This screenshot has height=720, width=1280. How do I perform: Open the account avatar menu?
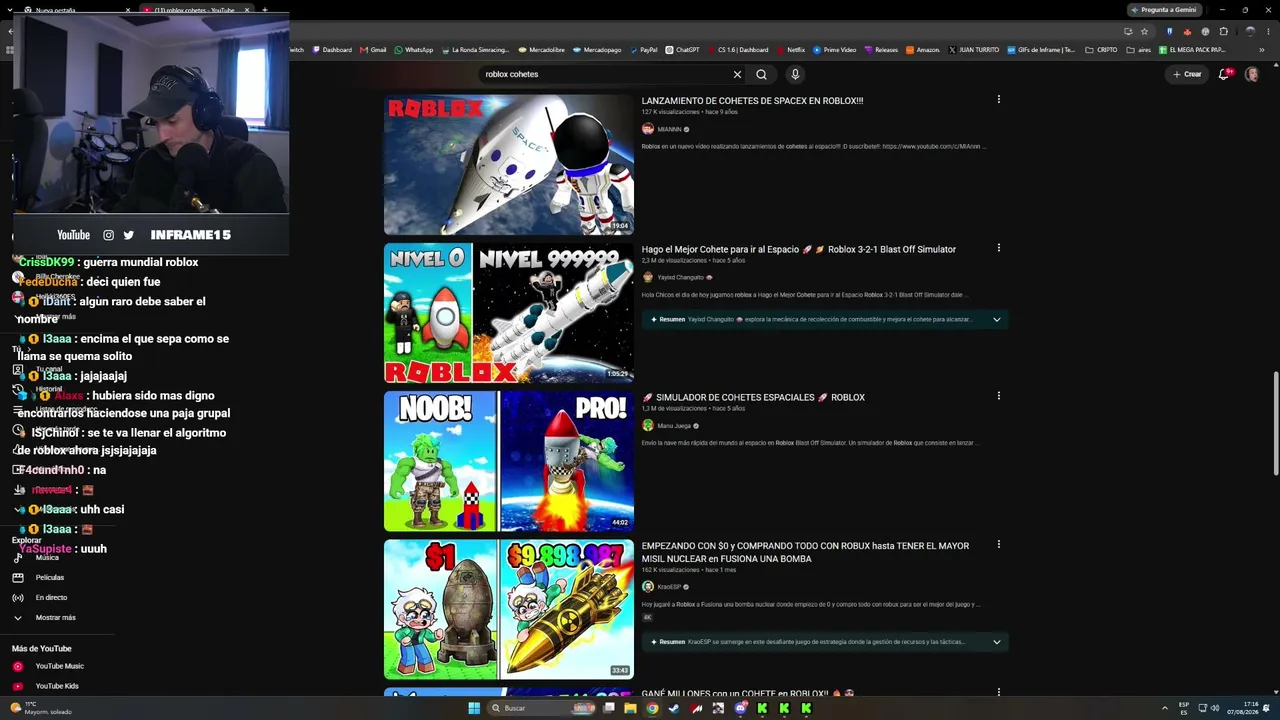click(x=1251, y=74)
